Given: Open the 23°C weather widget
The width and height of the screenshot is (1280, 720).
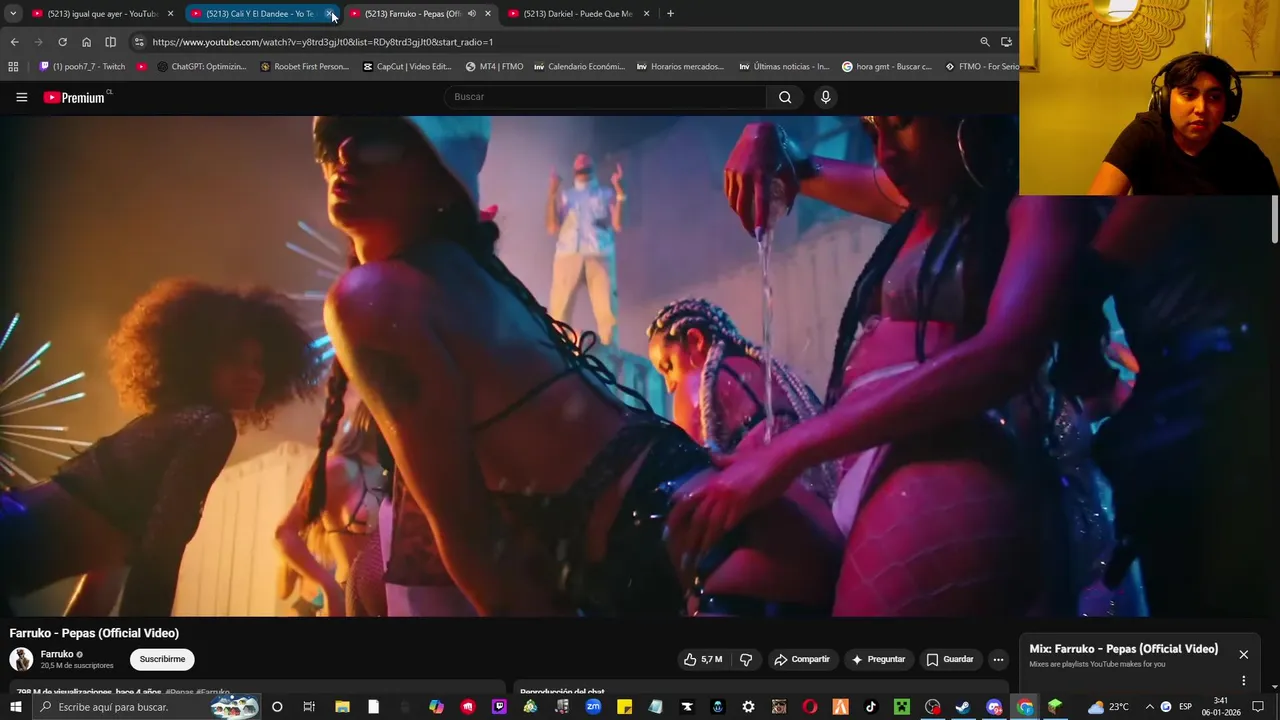Looking at the screenshot, I should [1109, 707].
